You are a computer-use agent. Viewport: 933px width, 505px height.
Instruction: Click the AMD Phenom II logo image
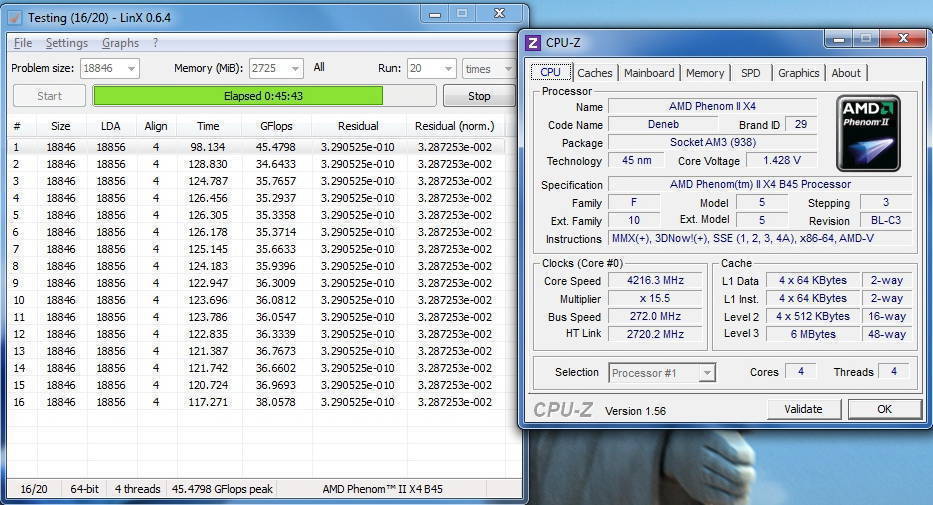(x=868, y=133)
